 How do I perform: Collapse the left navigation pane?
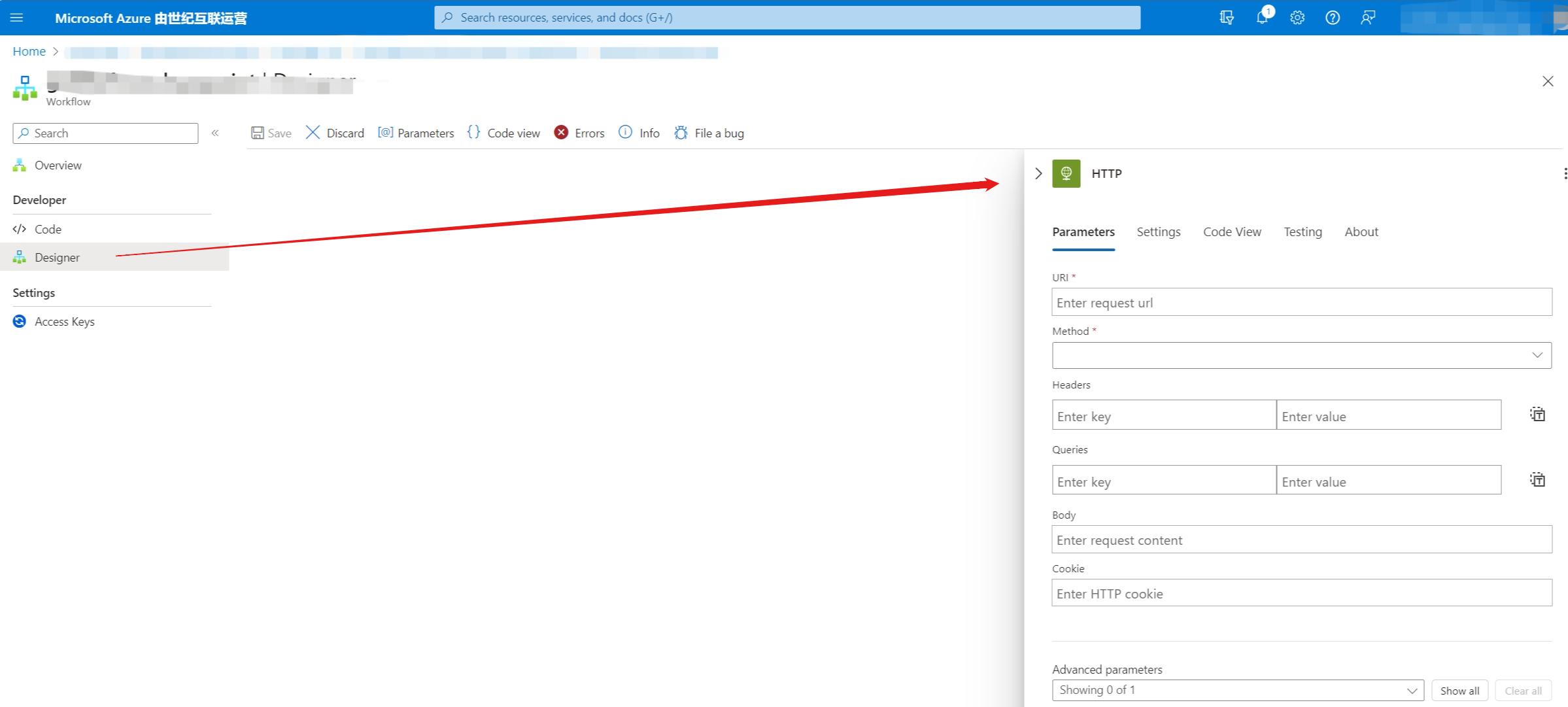(215, 133)
